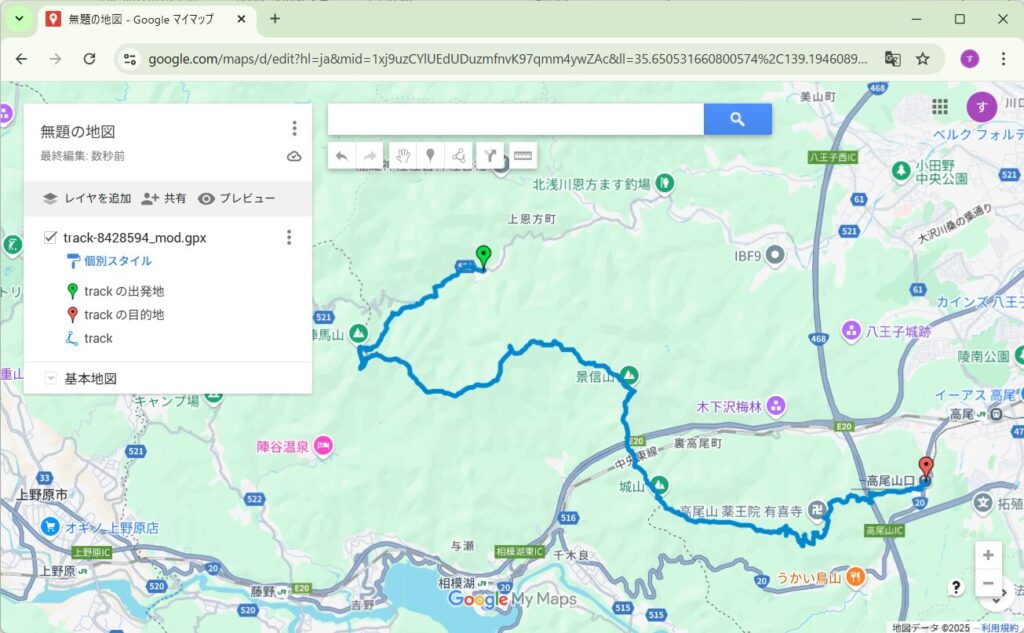This screenshot has height=633, width=1024.
Task: Click the green start marker on map
Action: (483, 257)
